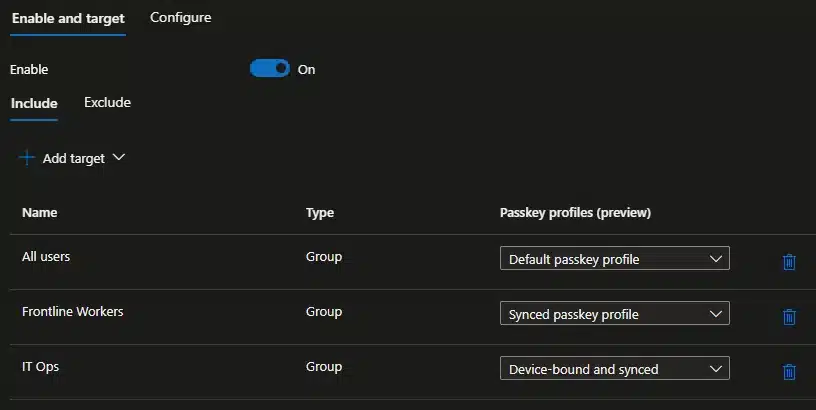Click the Add target button label
The width and height of the screenshot is (816, 410).
coord(73,158)
